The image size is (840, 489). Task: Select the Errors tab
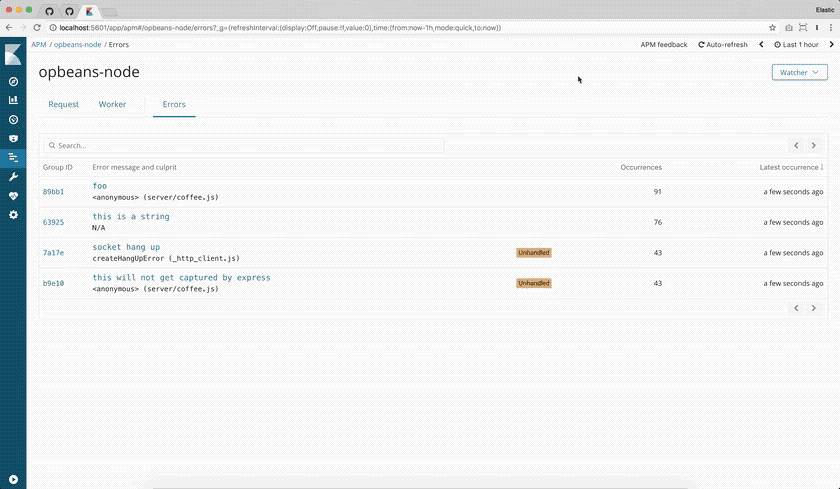pyautogui.click(x=174, y=104)
